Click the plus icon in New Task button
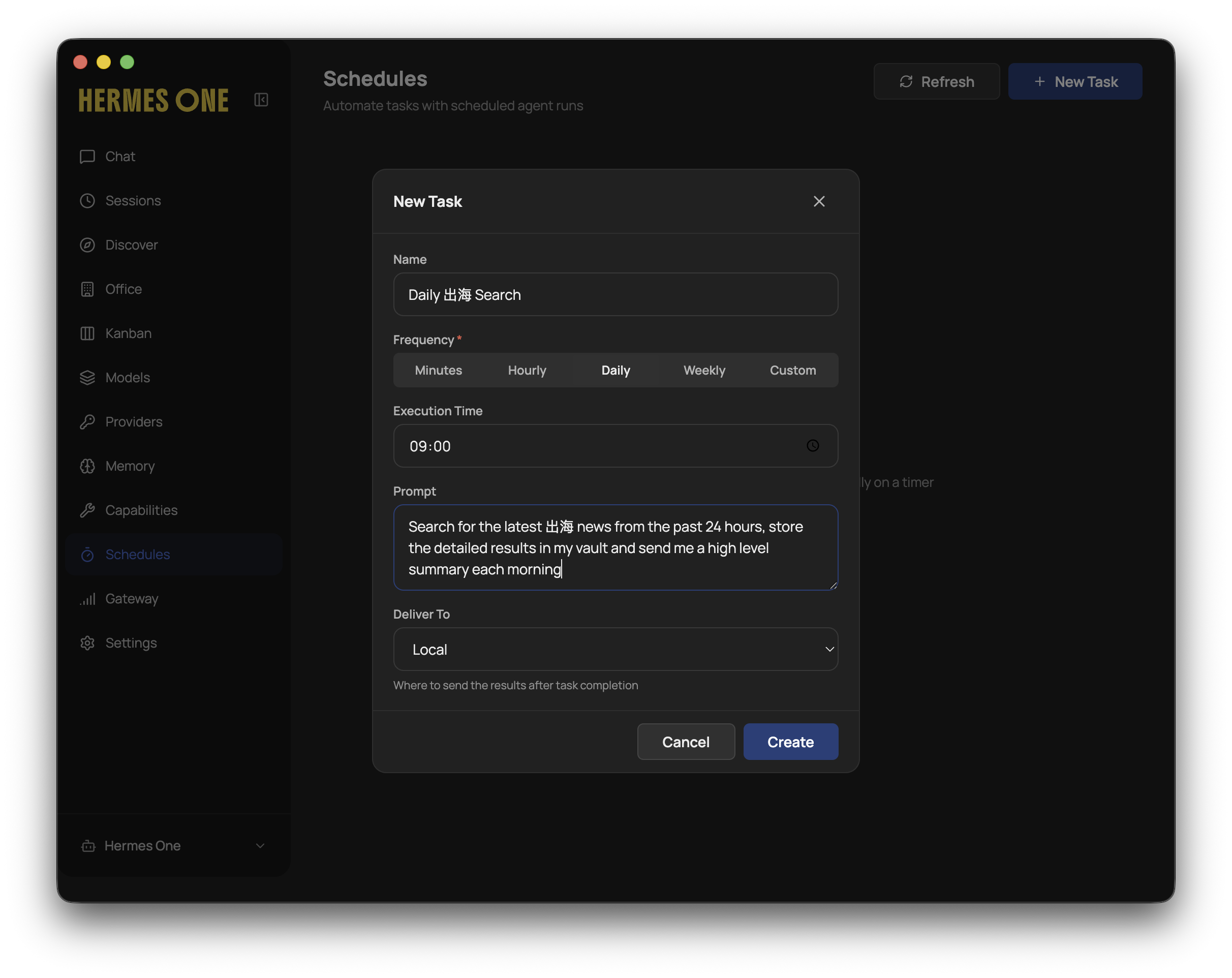Viewport: 1232px width, 978px height. 1040,82
